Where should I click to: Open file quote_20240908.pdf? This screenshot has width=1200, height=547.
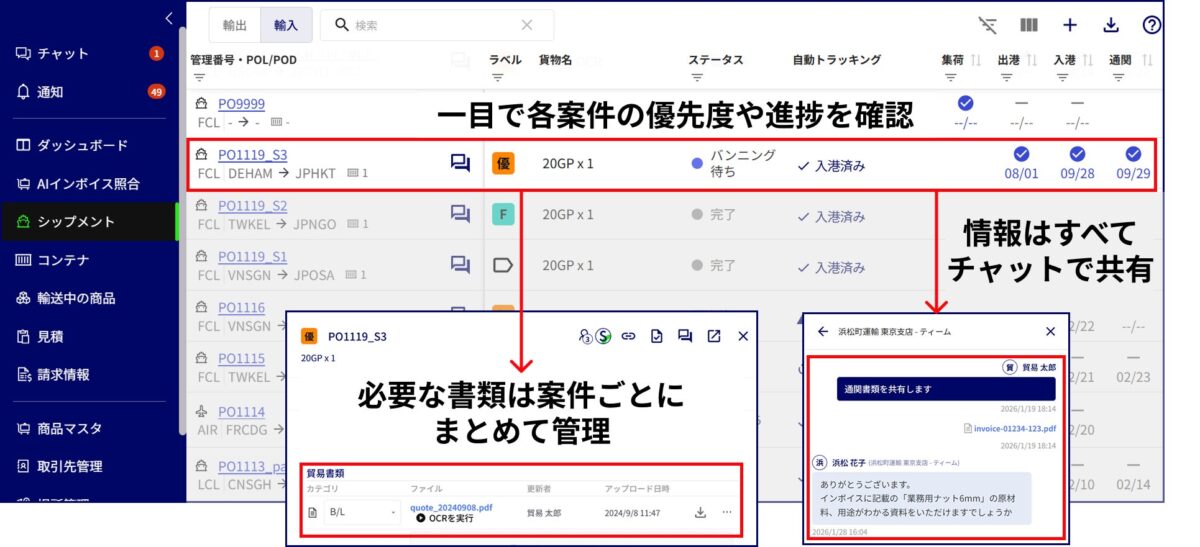[x=451, y=507]
